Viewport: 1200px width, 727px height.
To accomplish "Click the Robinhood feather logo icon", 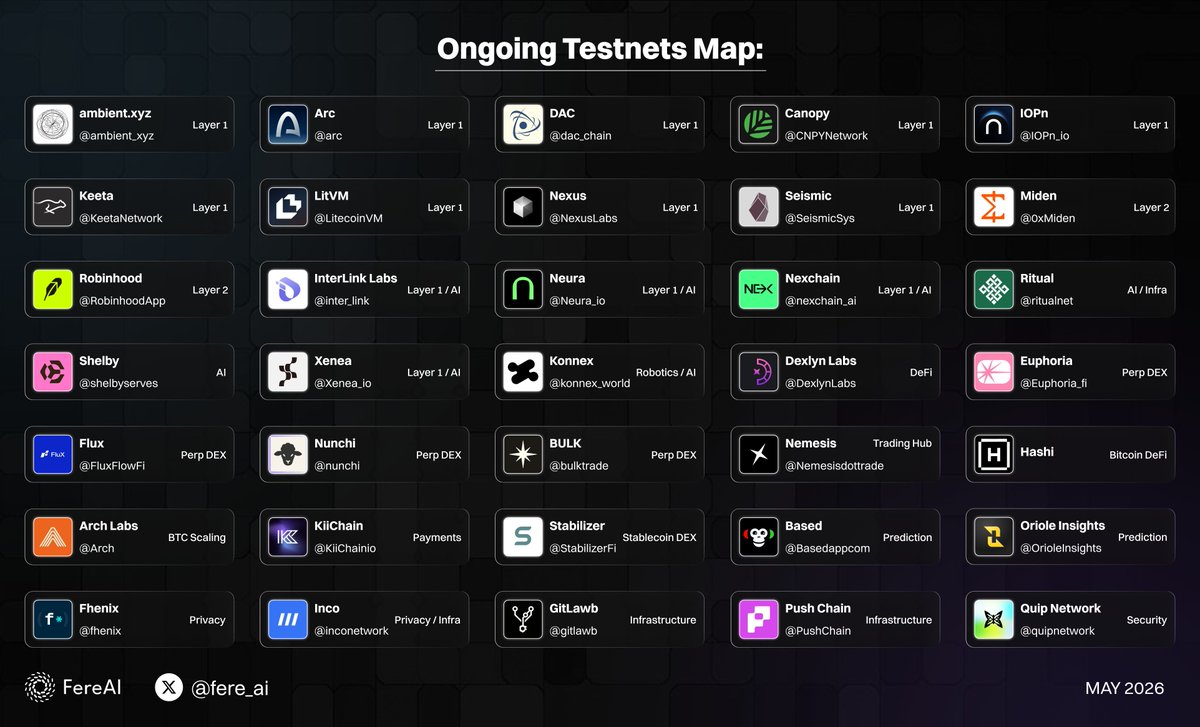I will [52, 289].
